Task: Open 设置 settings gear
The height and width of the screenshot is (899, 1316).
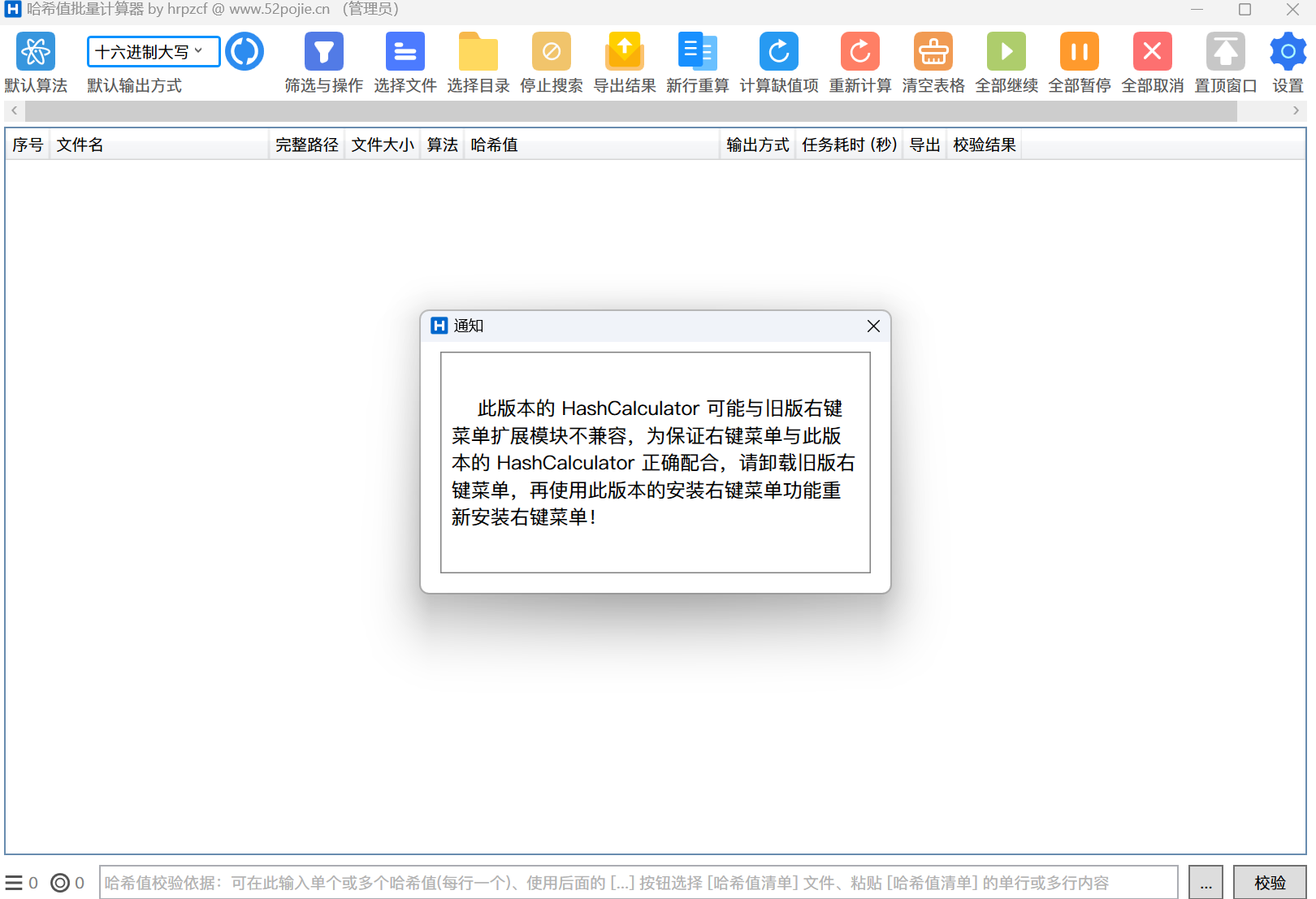Action: tap(1288, 52)
